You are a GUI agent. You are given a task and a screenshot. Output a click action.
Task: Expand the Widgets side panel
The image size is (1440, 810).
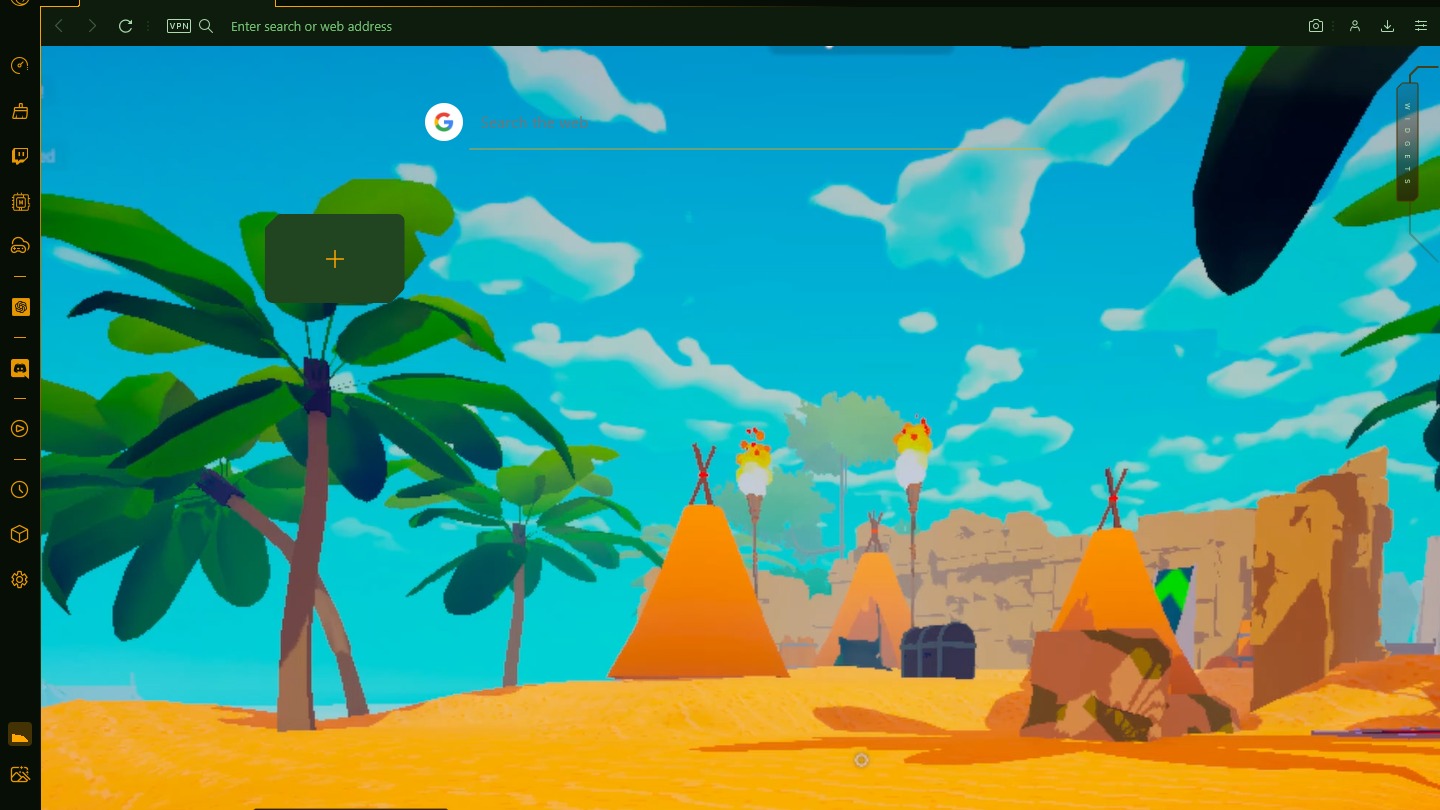coord(1407,143)
